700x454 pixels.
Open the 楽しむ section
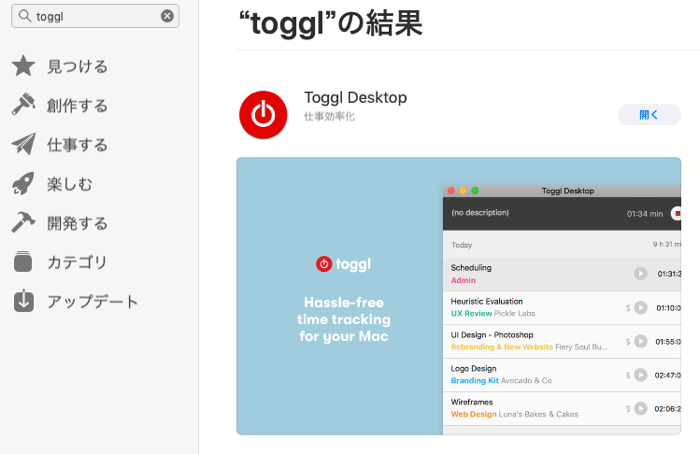click(70, 184)
